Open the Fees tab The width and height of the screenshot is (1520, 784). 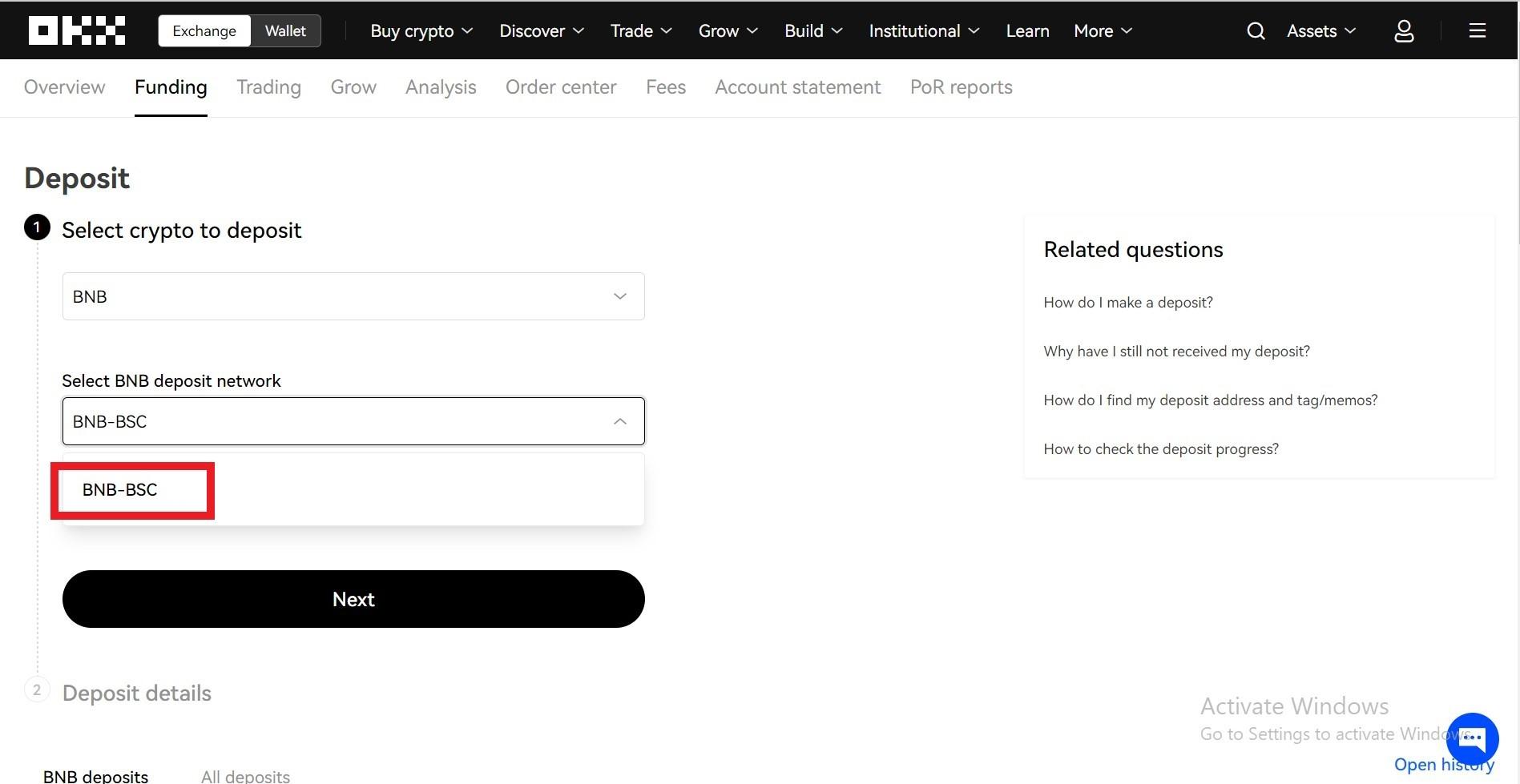pos(666,86)
